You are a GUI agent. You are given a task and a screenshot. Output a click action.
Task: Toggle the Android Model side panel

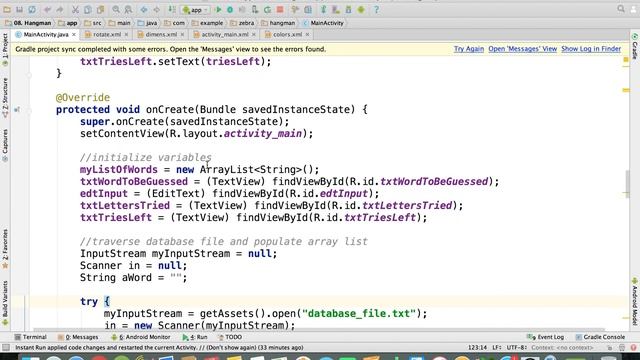[x=635, y=301]
